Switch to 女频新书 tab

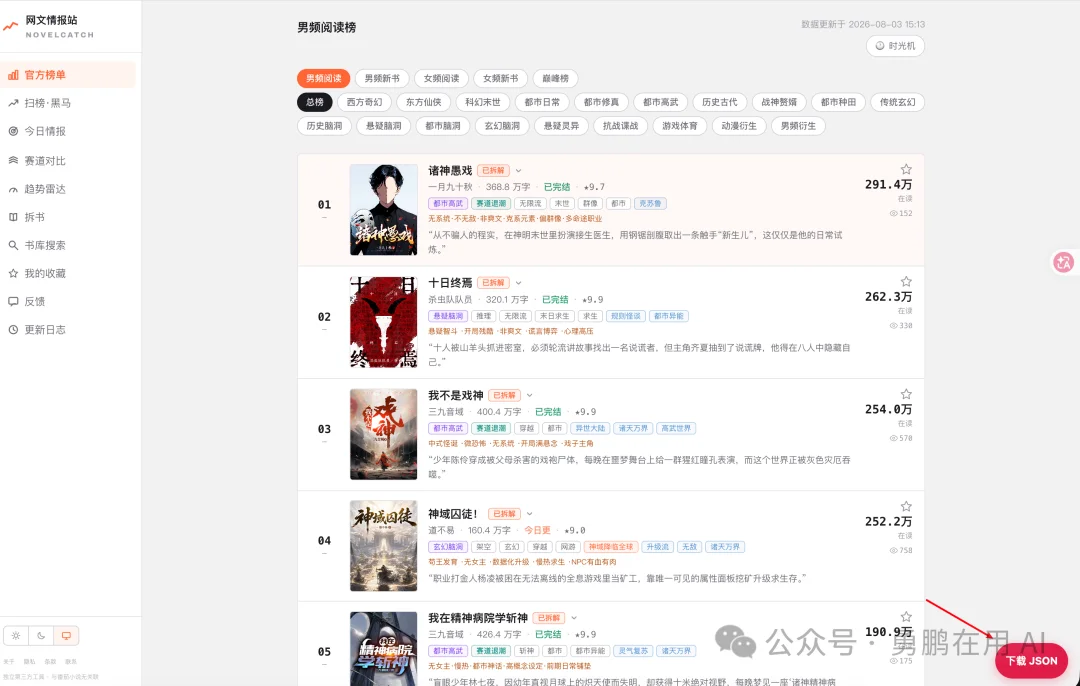click(x=501, y=79)
